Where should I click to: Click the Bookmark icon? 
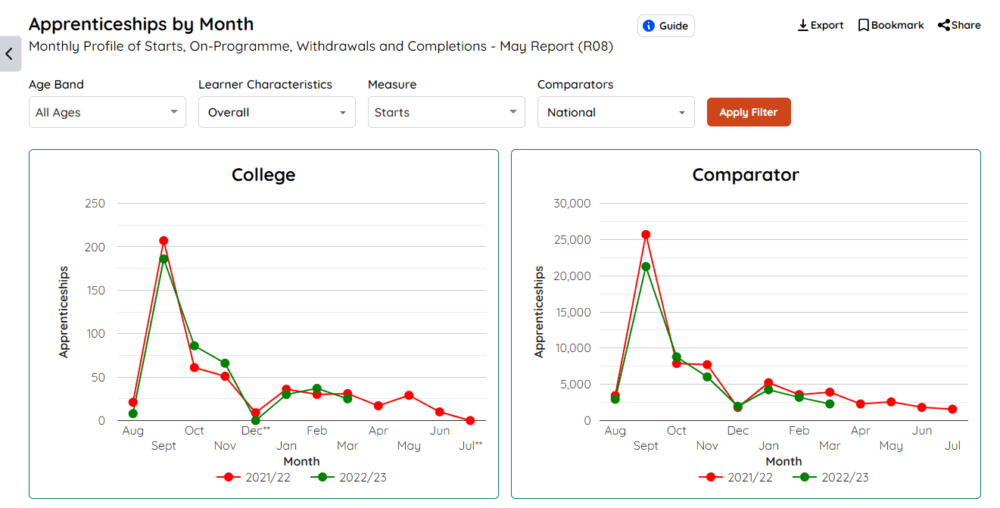[863, 25]
